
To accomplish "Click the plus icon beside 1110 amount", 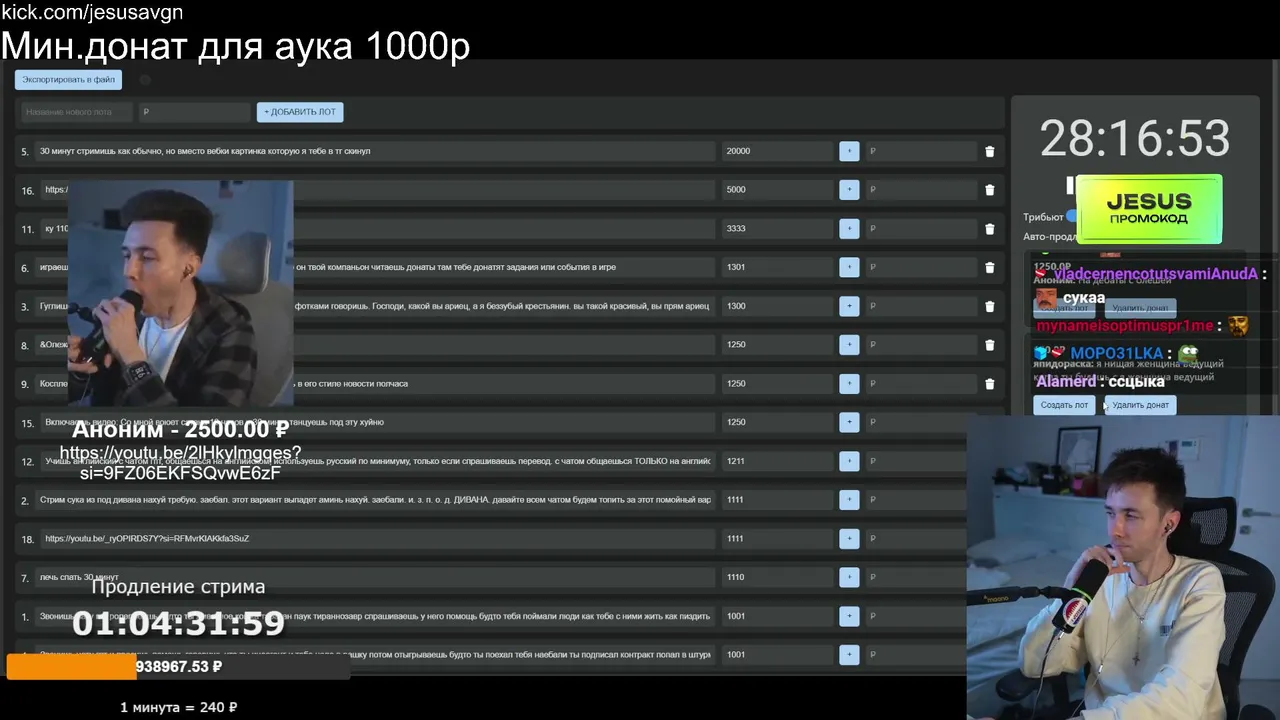I will click(849, 577).
